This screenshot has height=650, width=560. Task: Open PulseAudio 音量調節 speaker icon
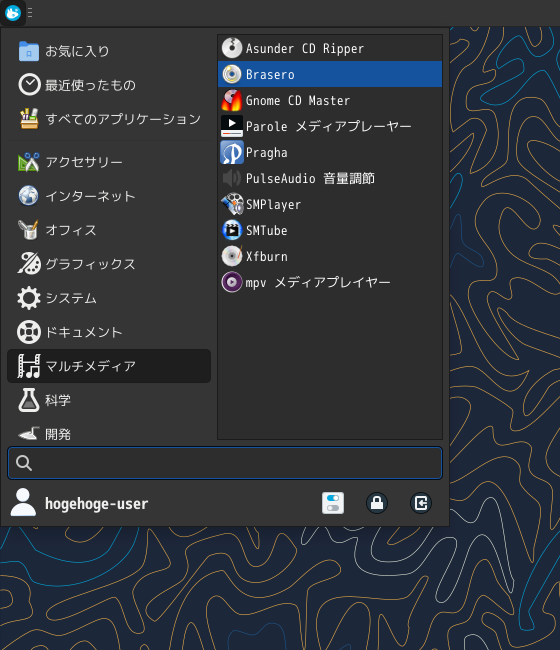(232, 178)
